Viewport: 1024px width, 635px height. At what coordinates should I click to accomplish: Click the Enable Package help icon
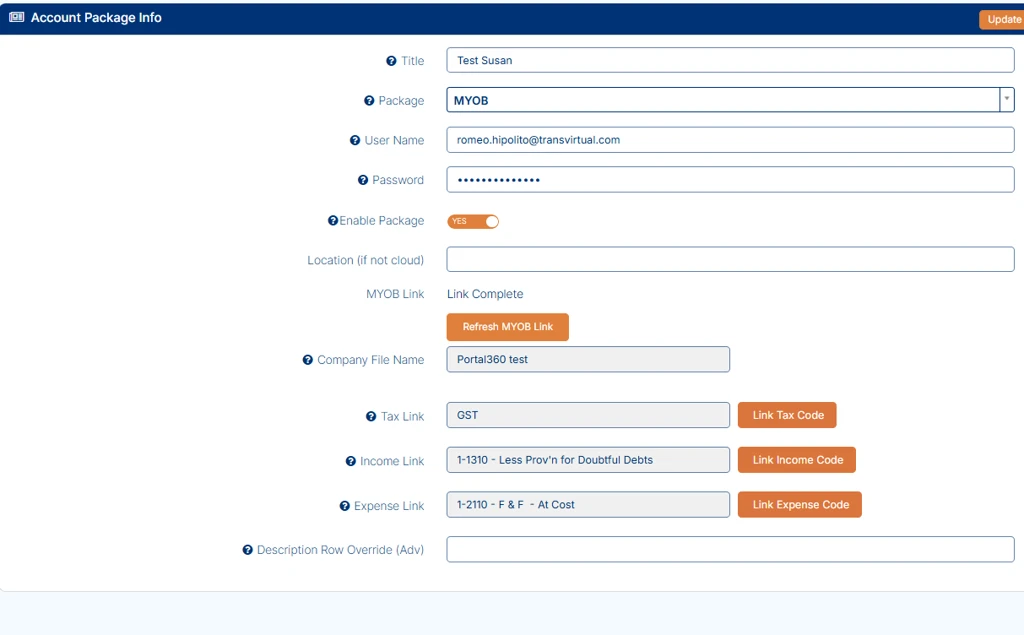333,221
